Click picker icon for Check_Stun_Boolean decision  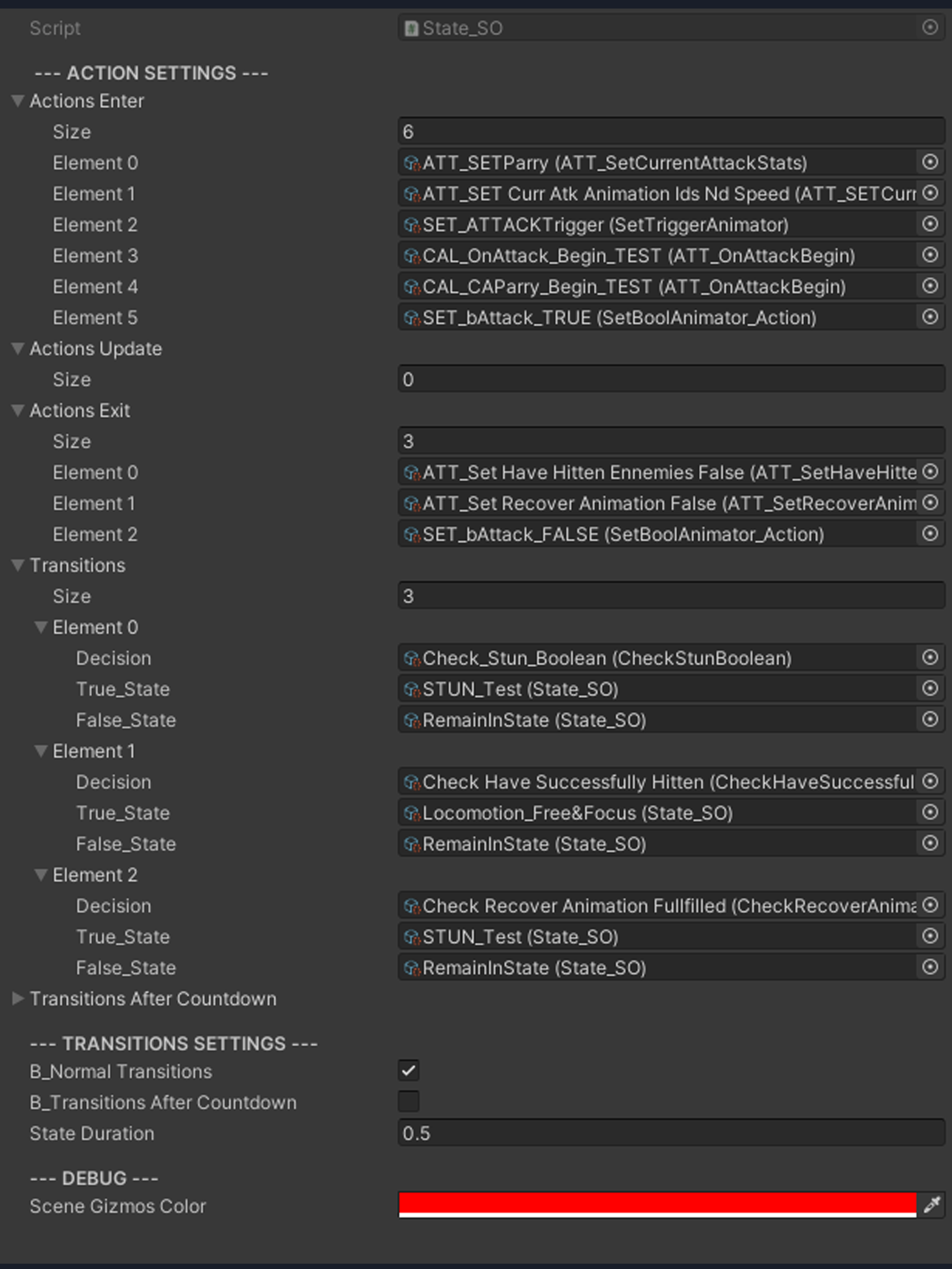(x=930, y=658)
